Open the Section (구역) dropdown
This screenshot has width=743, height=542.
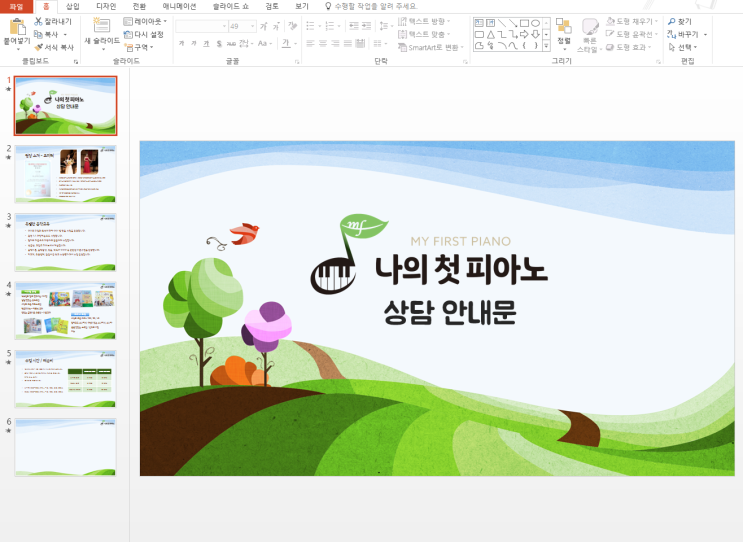pos(140,47)
